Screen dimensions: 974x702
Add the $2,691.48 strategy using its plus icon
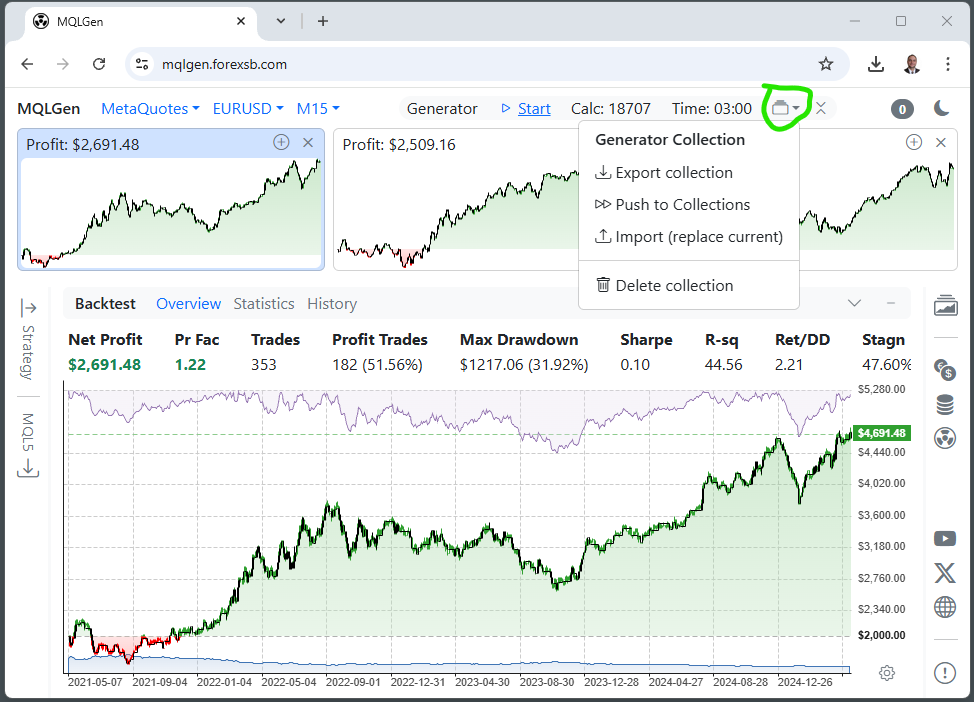click(281, 142)
